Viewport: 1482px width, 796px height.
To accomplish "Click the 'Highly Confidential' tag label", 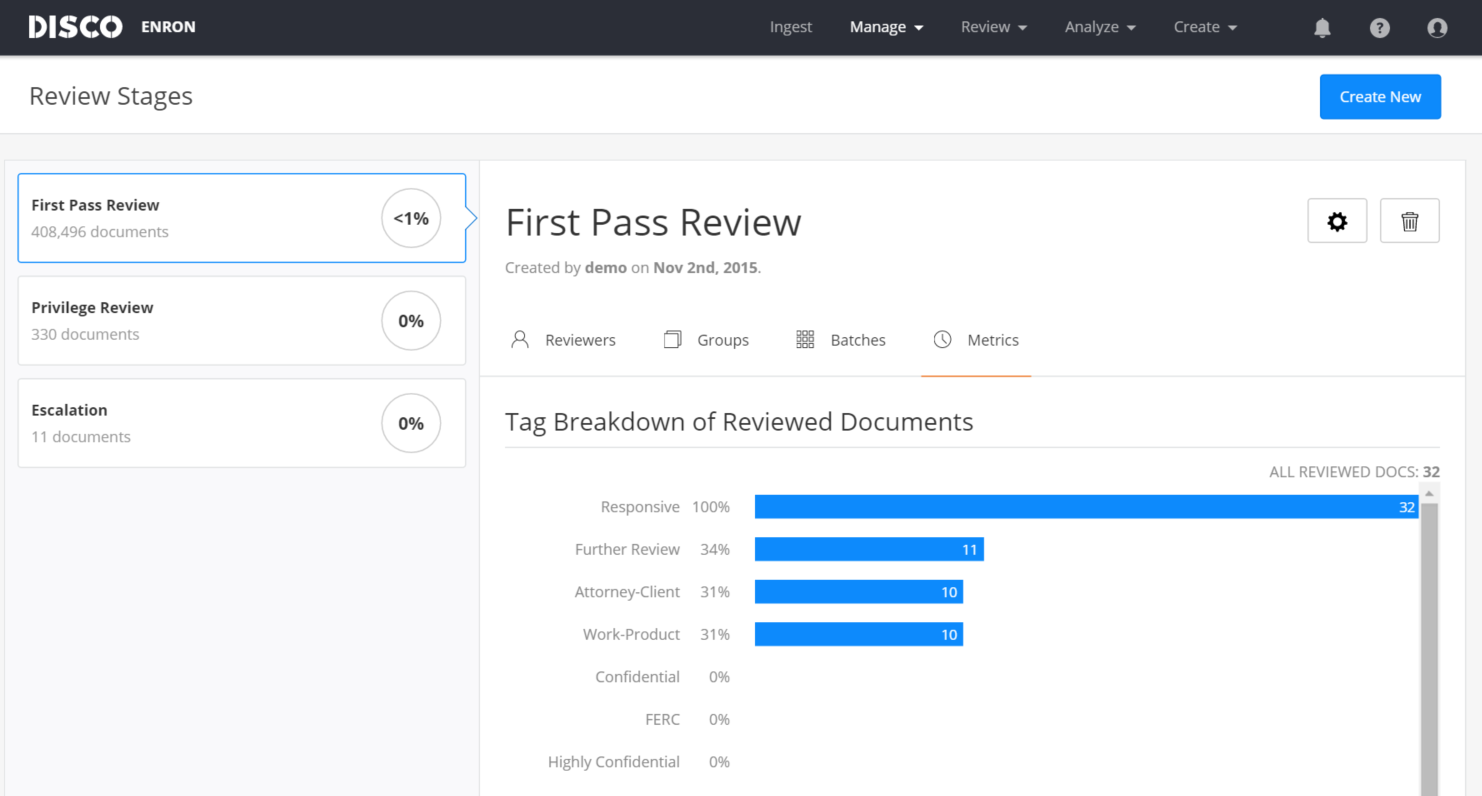I will pyautogui.click(x=614, y=762).
